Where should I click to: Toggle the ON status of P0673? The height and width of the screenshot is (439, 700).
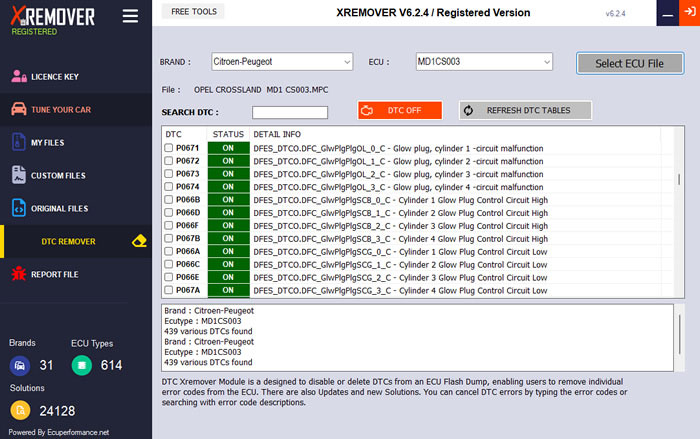pyautogui.click(x=229, y=174)
